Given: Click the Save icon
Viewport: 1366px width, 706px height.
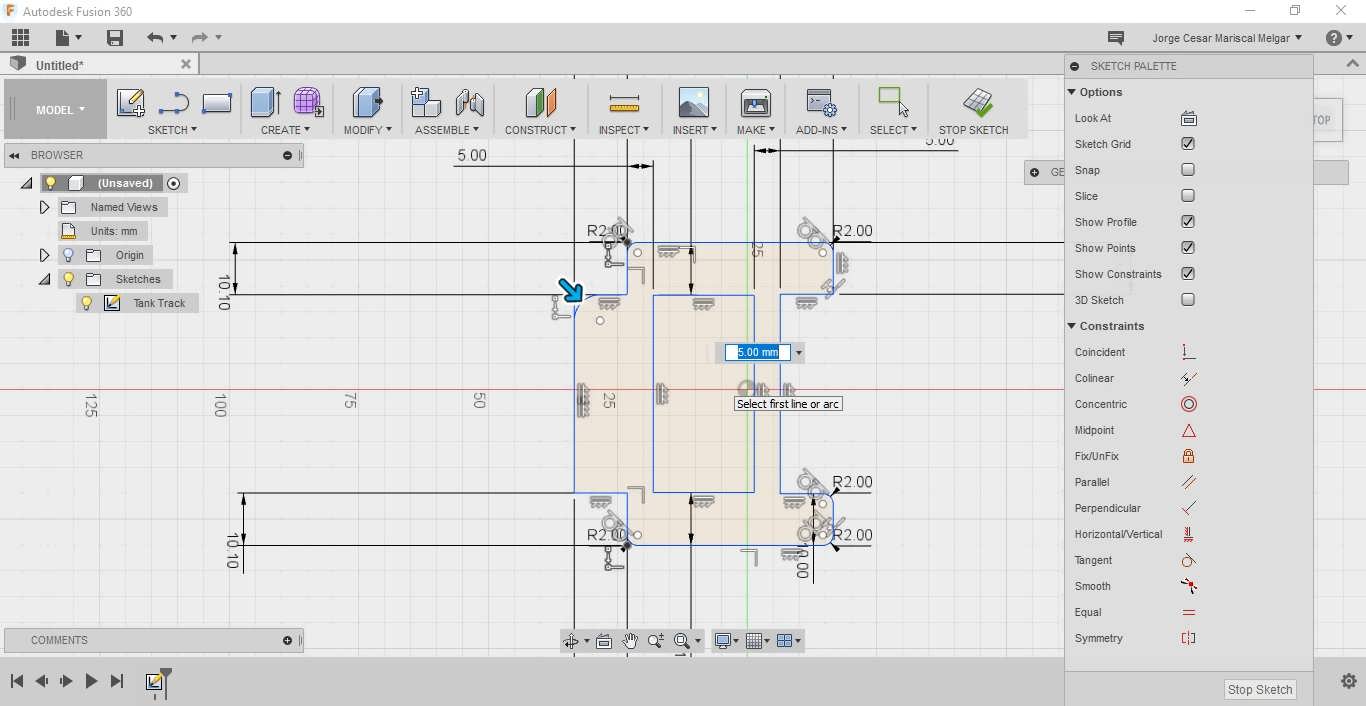Looking at the screenshot, I should [115, 38].
